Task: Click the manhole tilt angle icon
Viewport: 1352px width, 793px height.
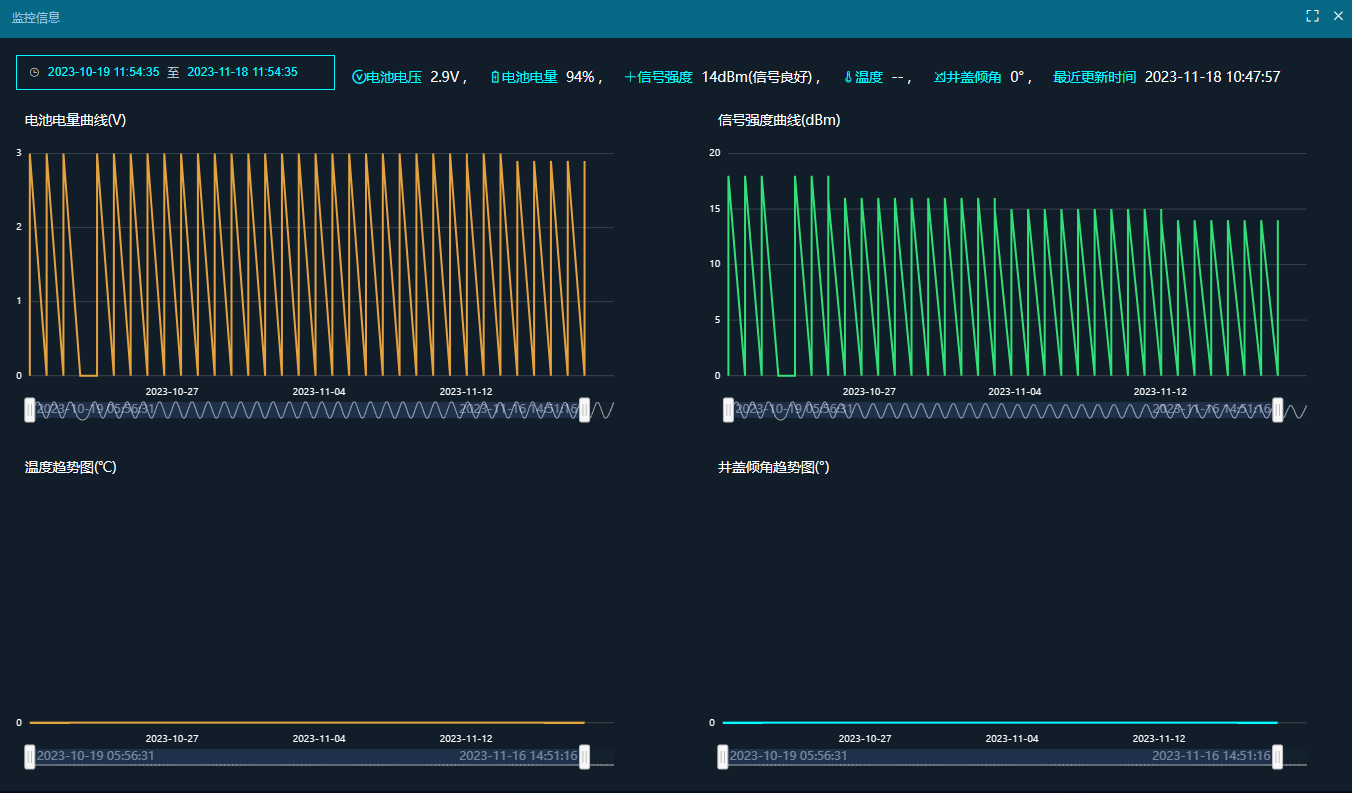Action: coord(940,77)
